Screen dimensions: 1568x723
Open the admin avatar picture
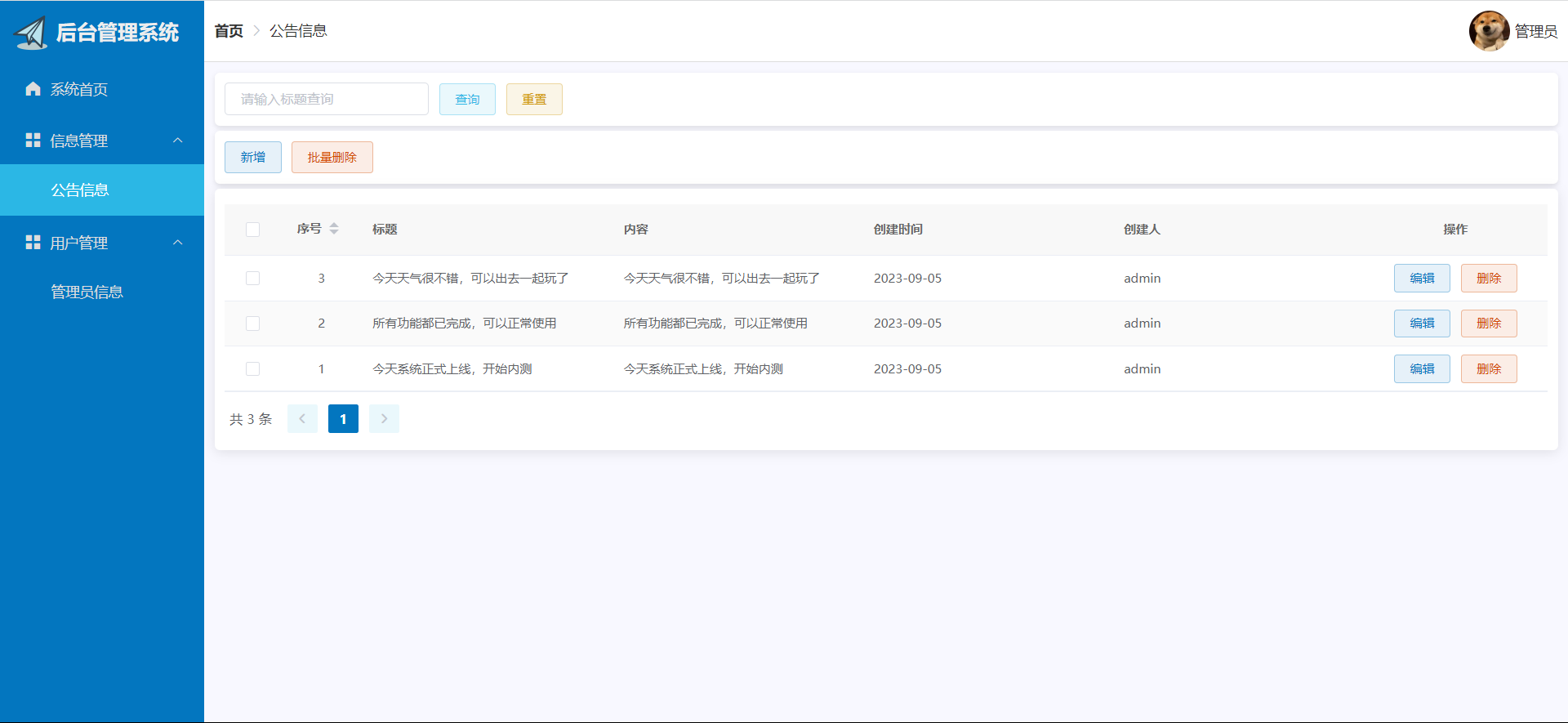click(x=1488, y=31)
